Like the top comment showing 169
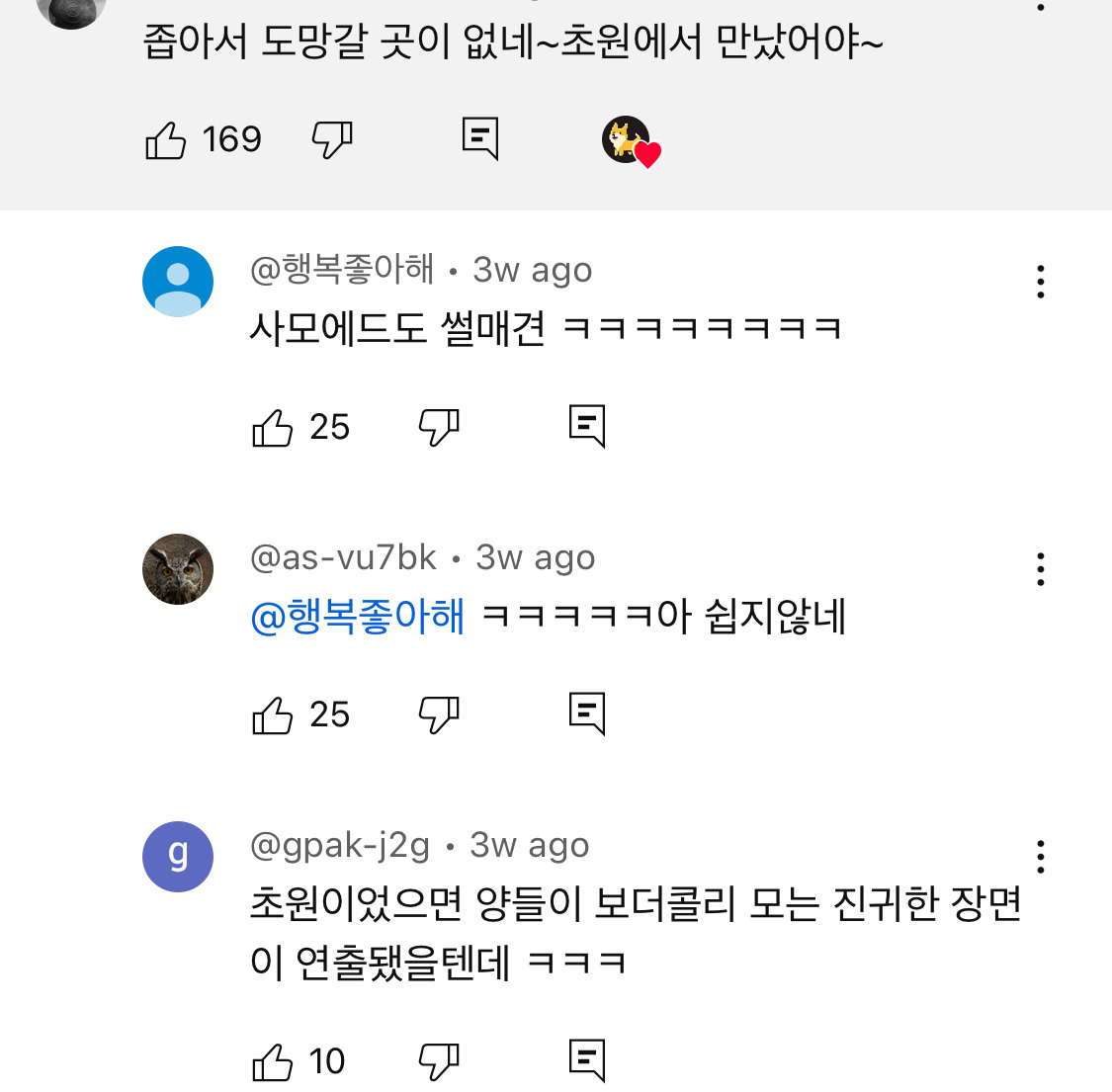Screen dimensions: 1112x1092 point(168,139)
